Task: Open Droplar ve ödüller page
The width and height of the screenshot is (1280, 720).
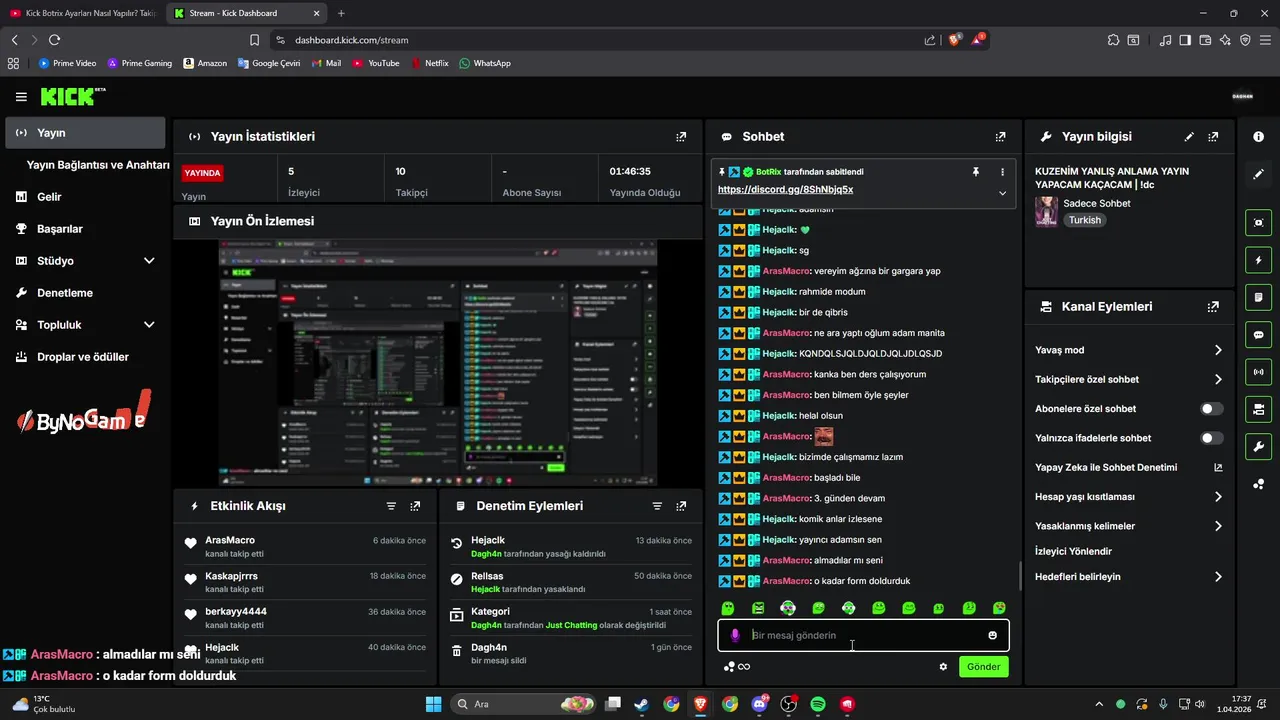Action: point(85,357)
